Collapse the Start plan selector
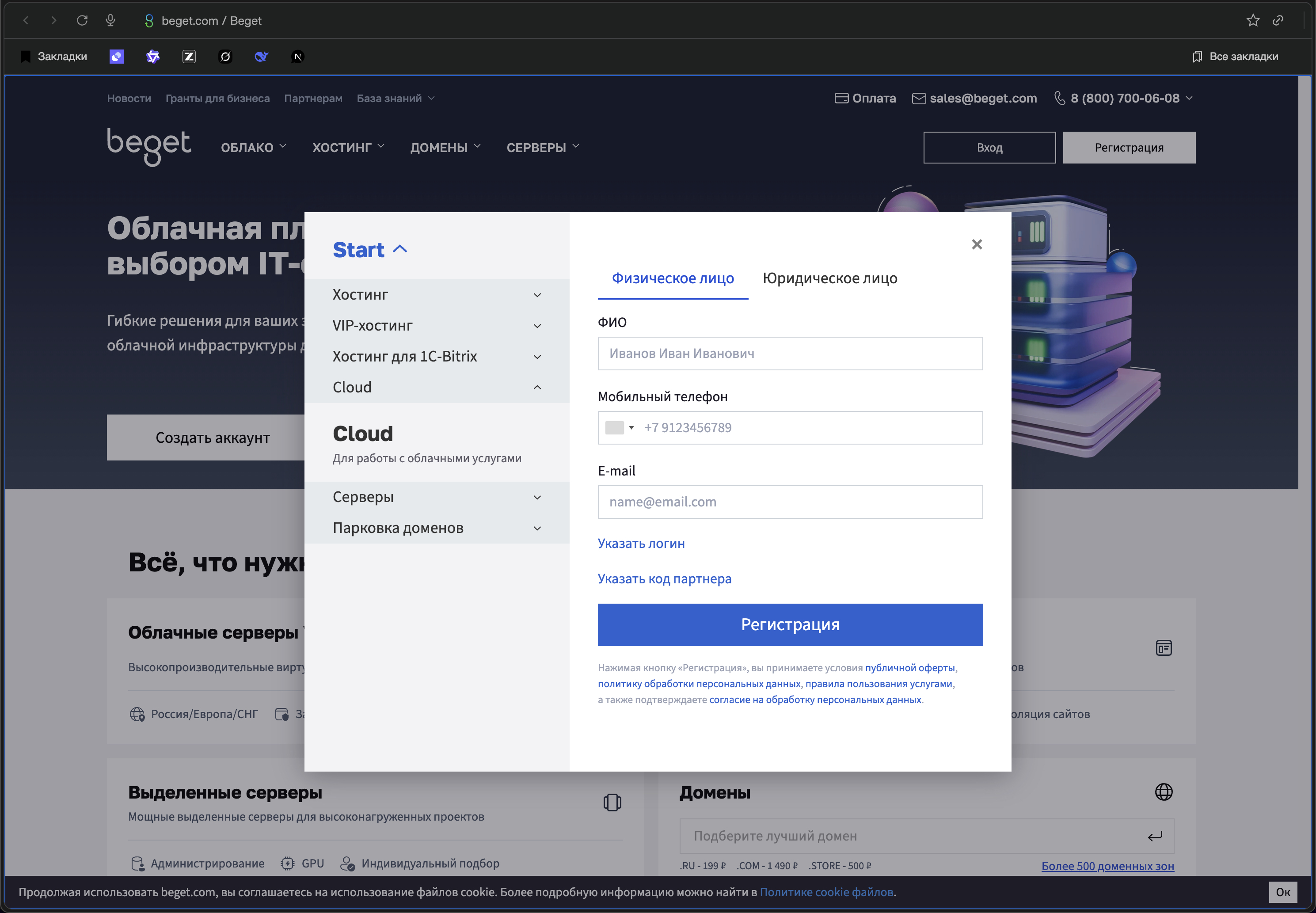This screenshot has height=913, width=1316. coord(370,249)
